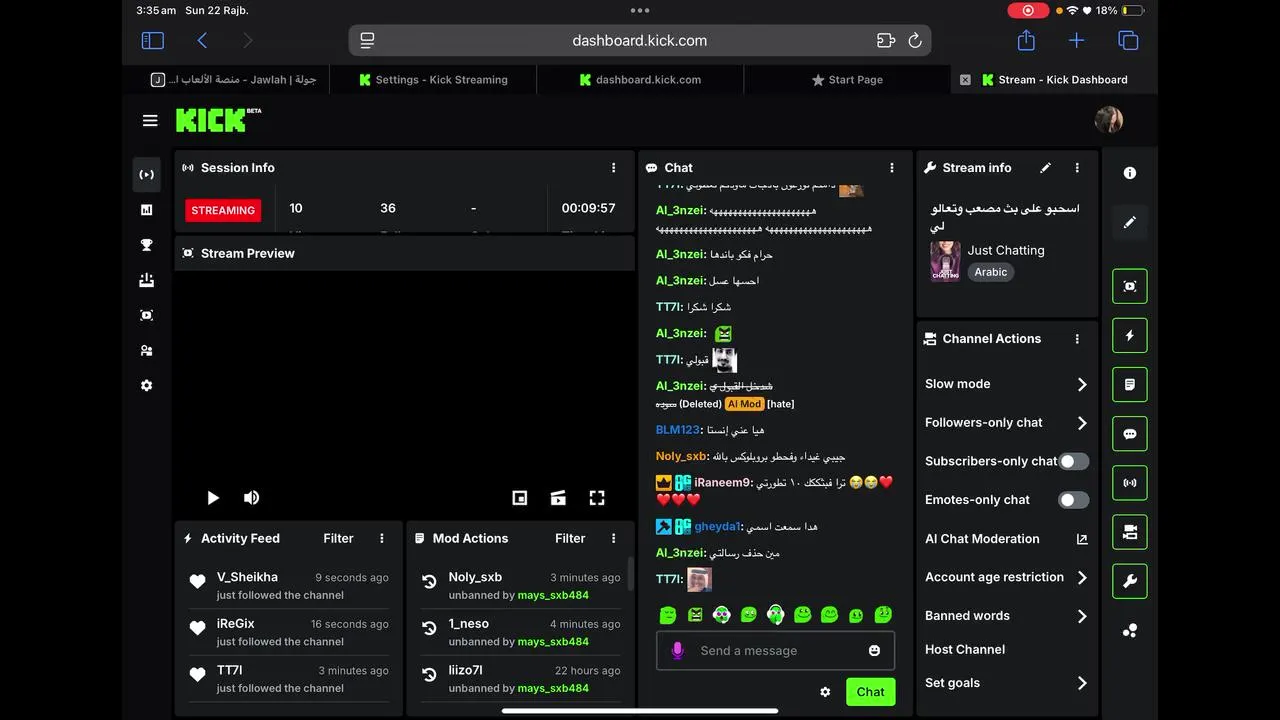Expand Followers-only chat settings
This screenshot has height=720, width=1280.
point(1005,423)
